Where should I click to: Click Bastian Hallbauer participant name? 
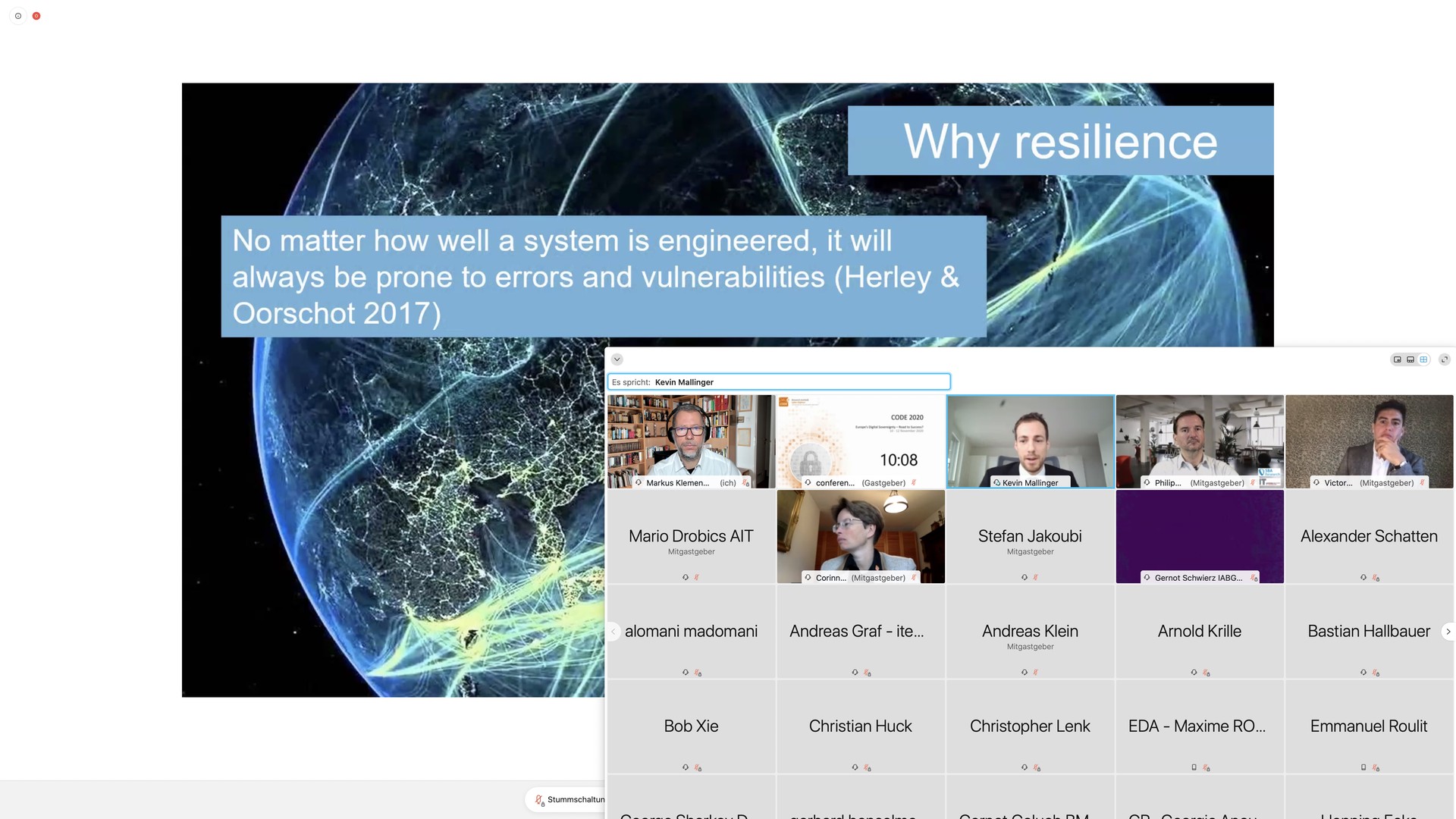point(1369,631)
